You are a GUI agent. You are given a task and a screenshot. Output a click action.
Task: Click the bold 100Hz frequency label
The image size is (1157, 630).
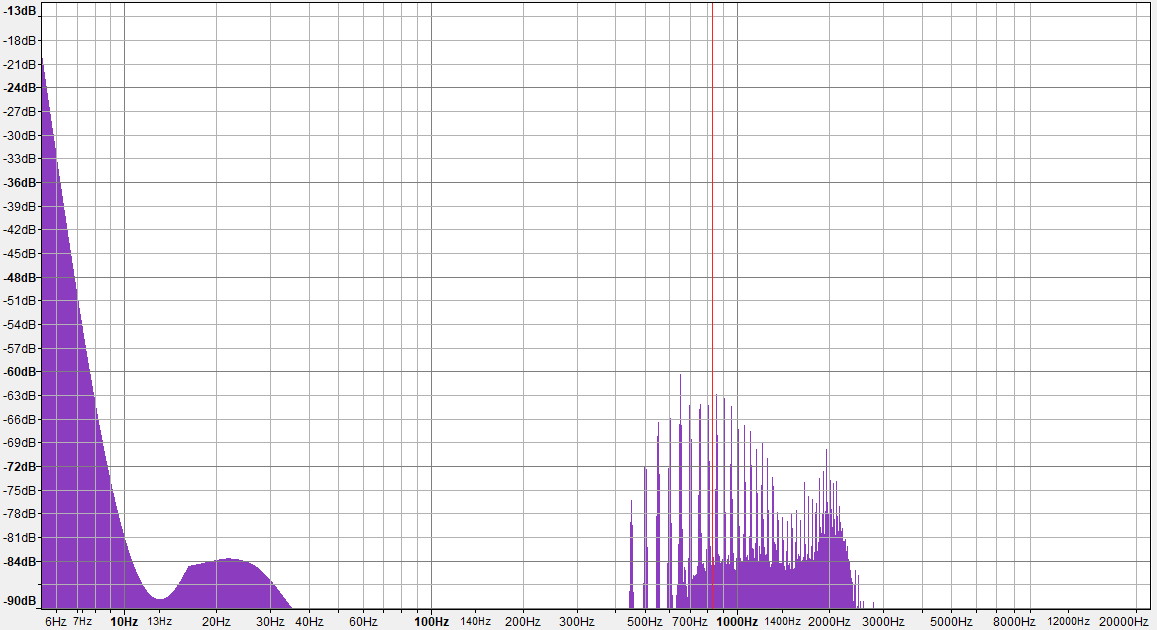click(432, 622)
